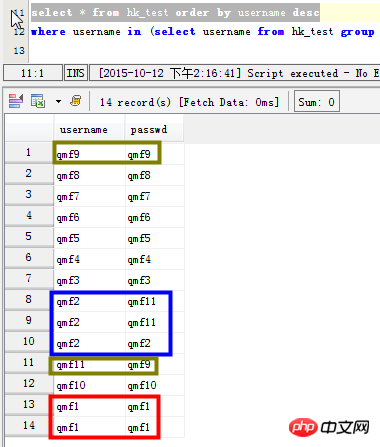Click passwd cell qmf9 in row 11
Image resolution: width=380 pixels, height=447 pixels.
point(155,364)
